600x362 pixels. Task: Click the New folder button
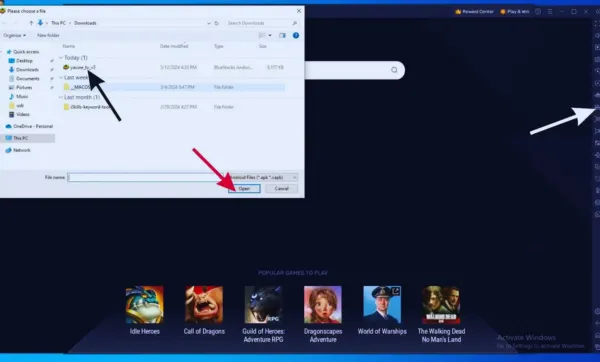click(x=48, y=35)
